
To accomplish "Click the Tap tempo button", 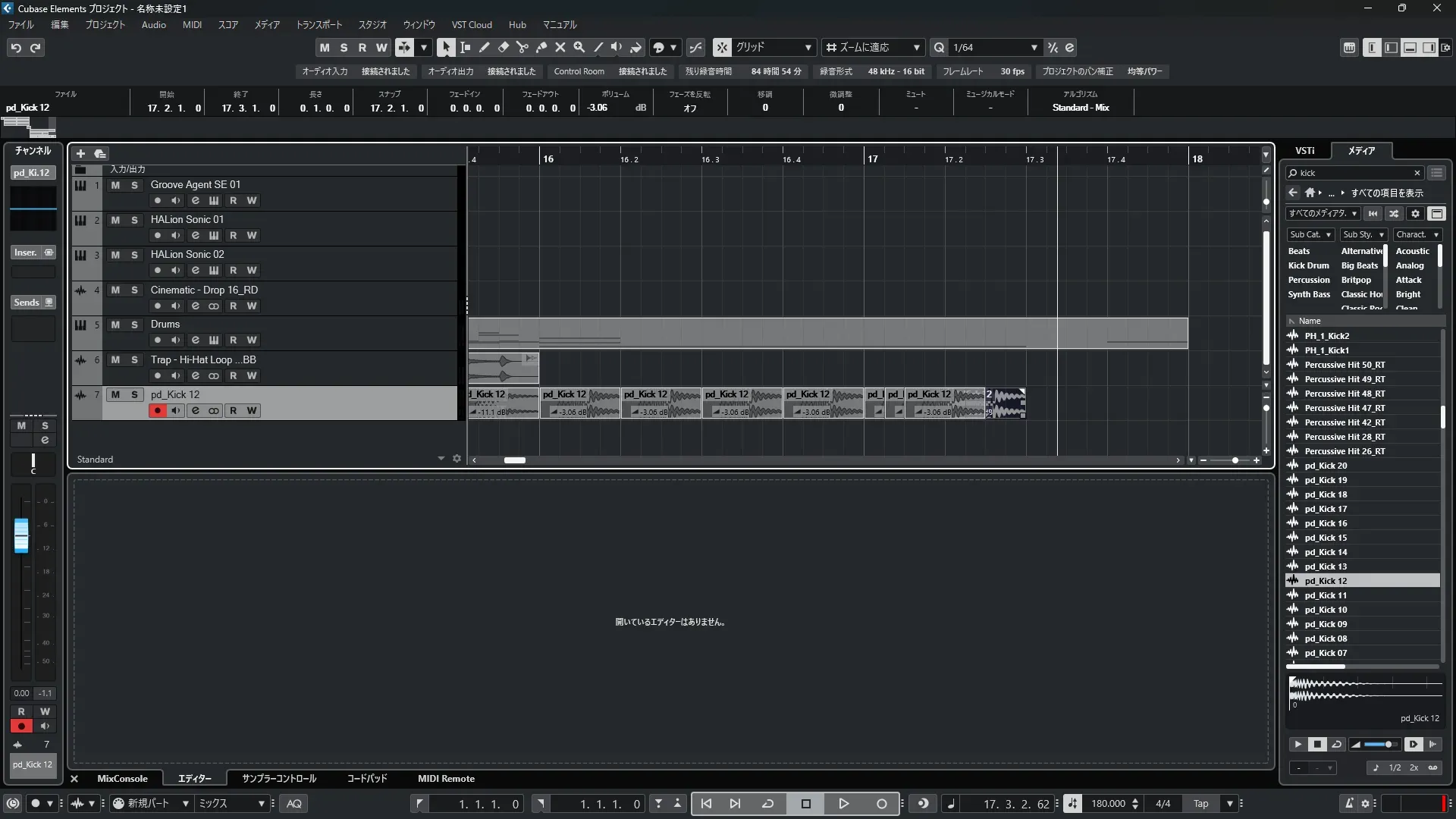I will click(x=1200, y=804).
